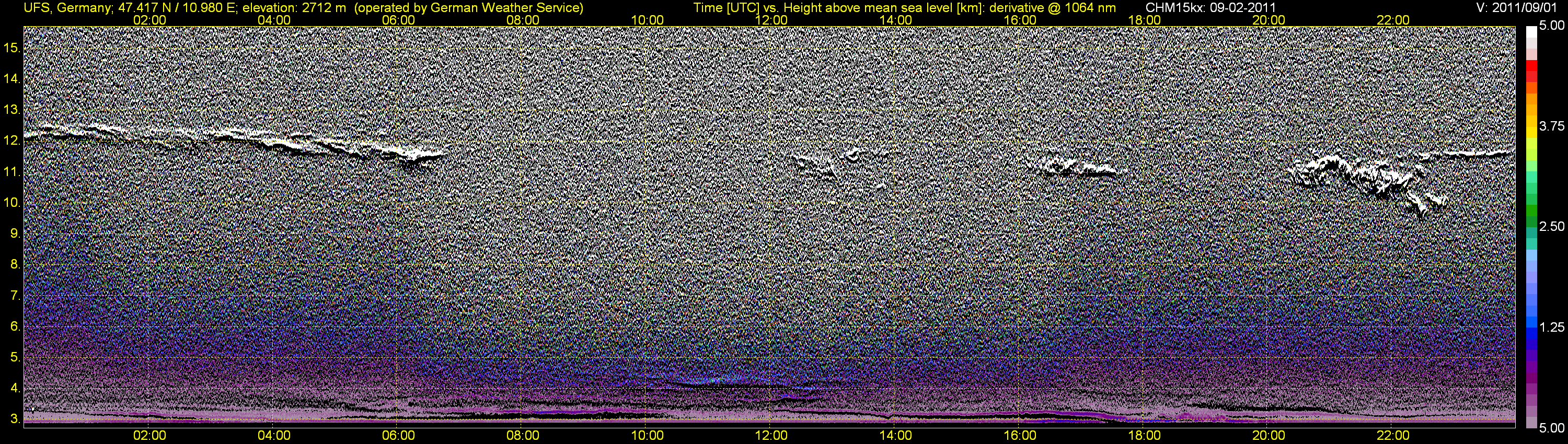1568x444 pixels.
Task: Click the '10.' height axis label
Action: [x=12, y=203]
